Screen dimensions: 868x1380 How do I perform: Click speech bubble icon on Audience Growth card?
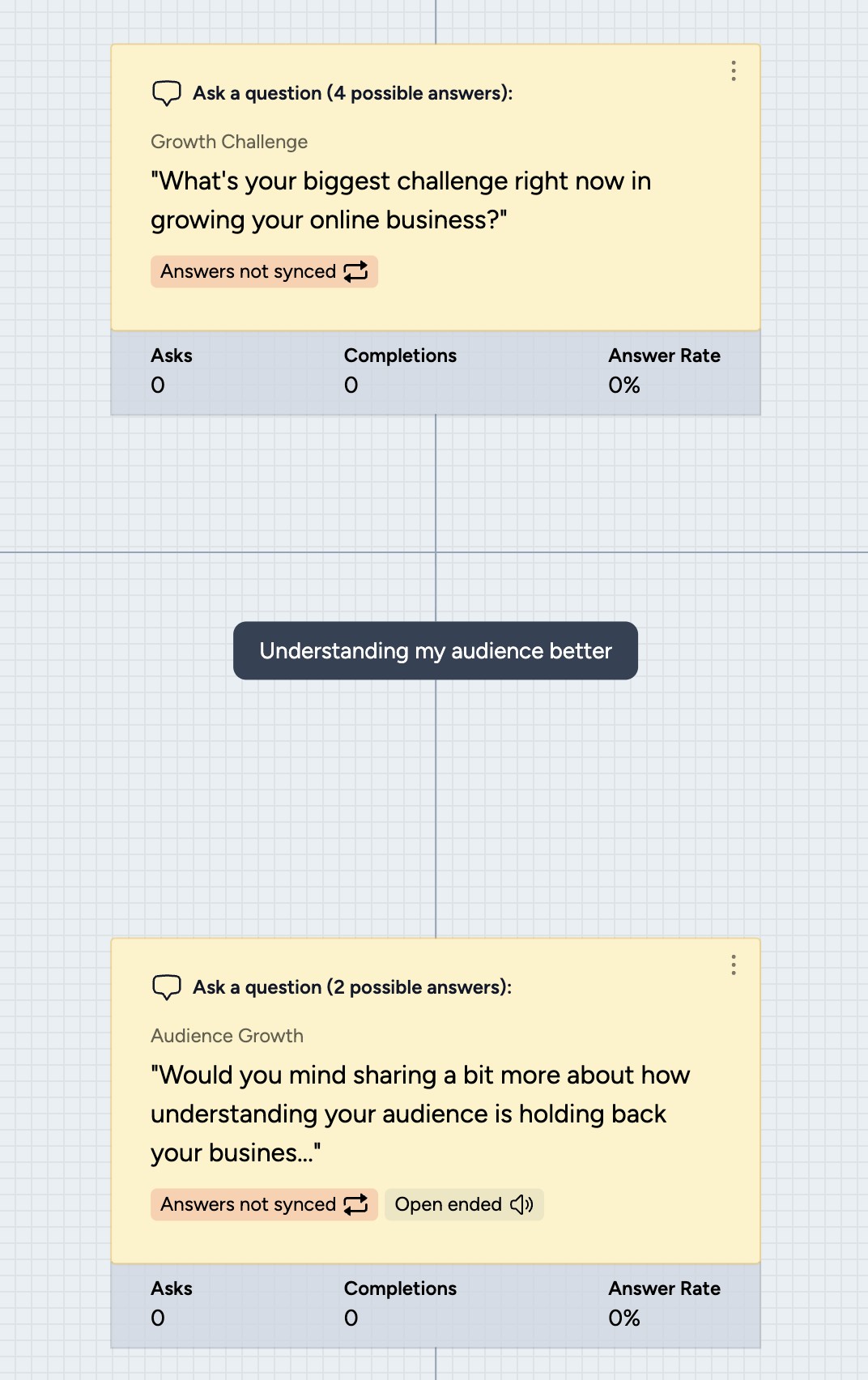pyautogui.click(x=167, y=987)
